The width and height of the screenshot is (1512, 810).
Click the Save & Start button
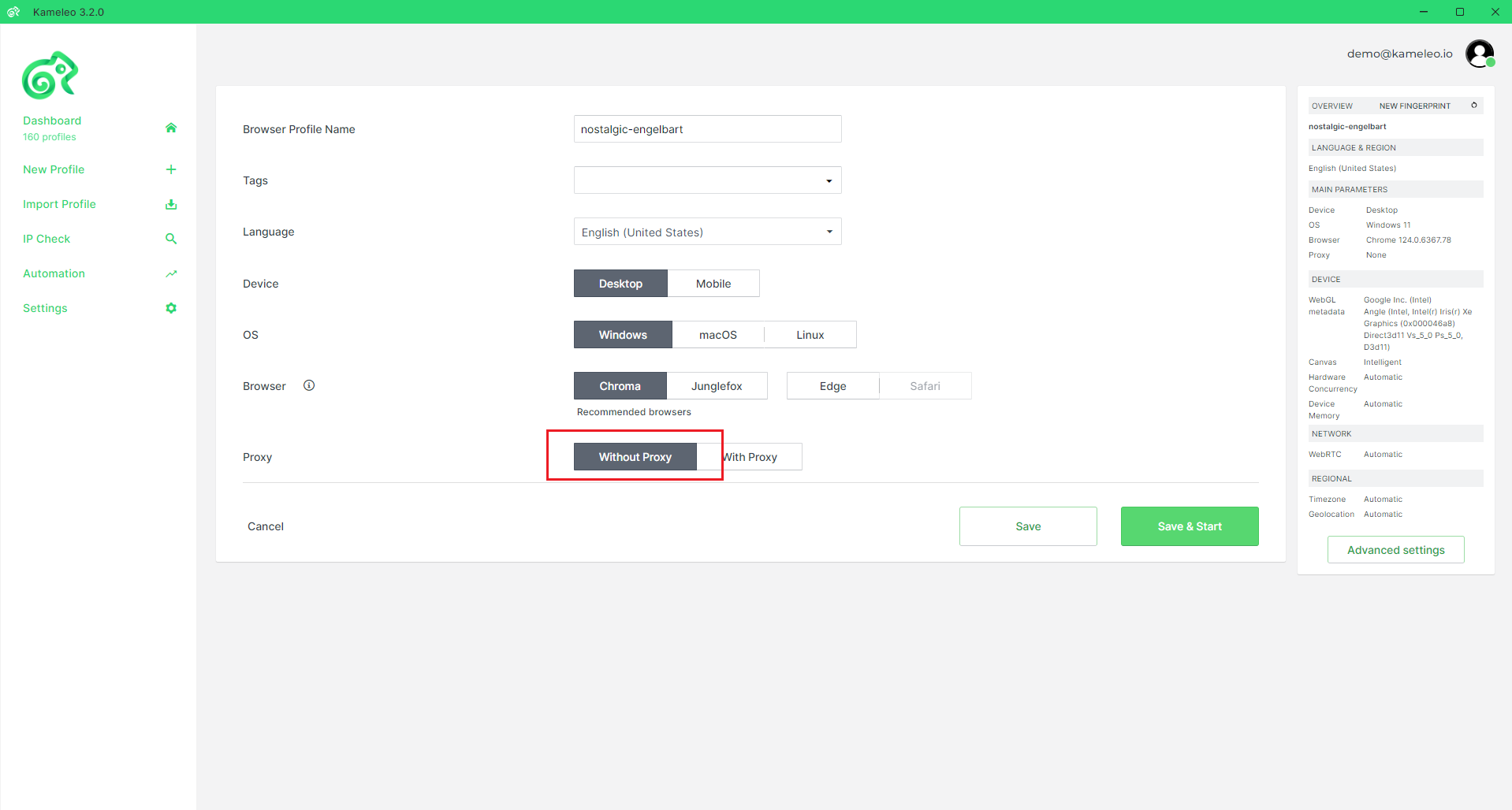coord(1190,526)
